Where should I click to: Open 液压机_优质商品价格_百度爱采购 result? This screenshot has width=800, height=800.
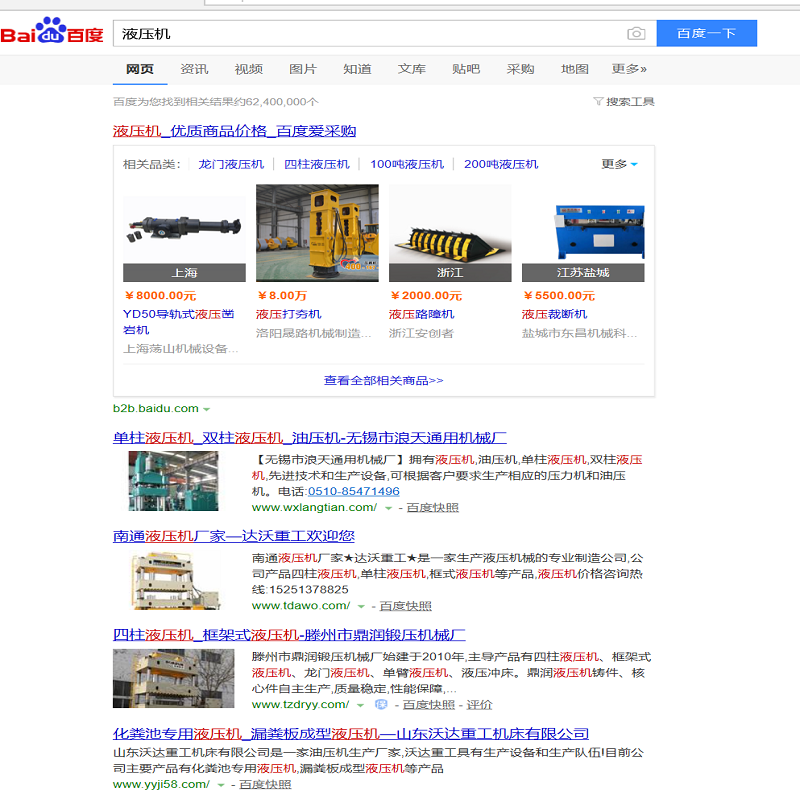(234, 131)
